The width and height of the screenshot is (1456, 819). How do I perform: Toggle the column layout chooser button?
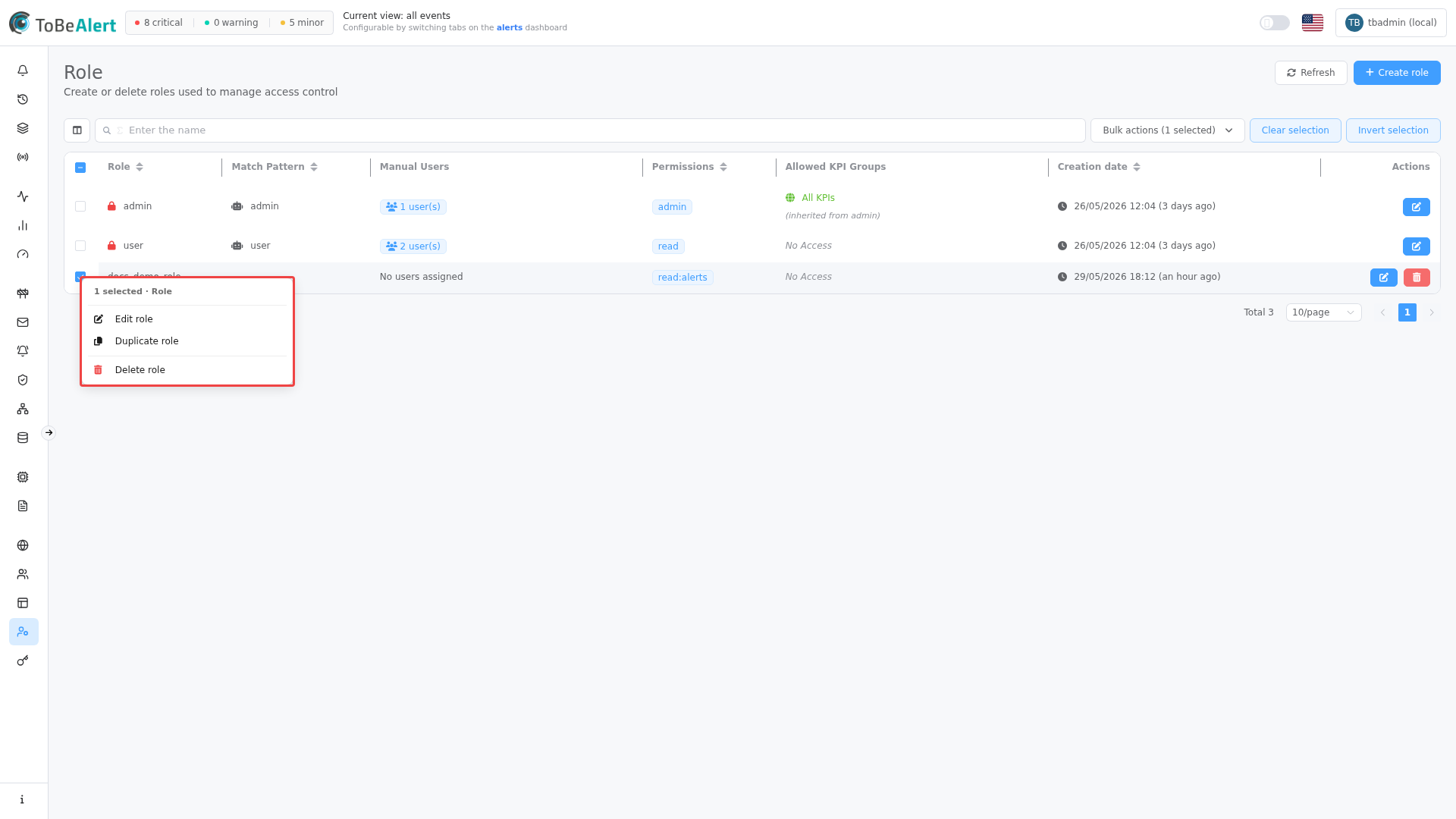[77, 130]
